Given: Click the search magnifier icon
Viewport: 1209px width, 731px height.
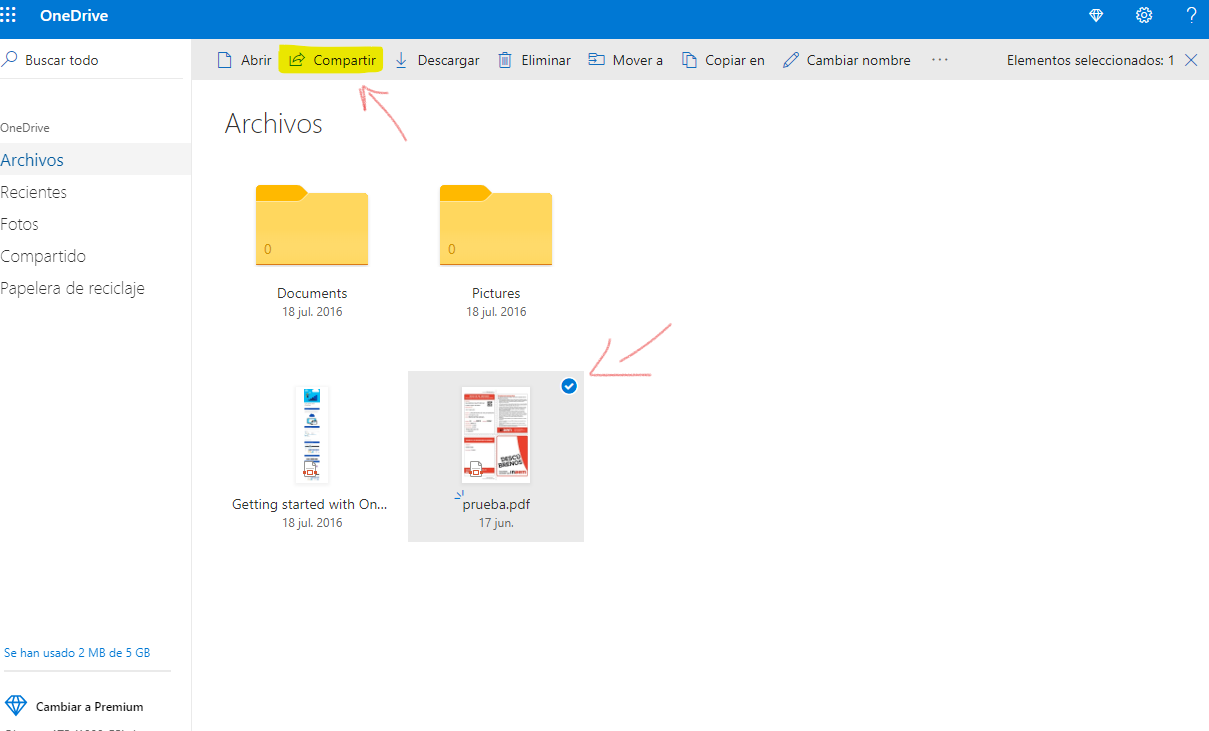Looking at the screenshot, I should point(10,59).
